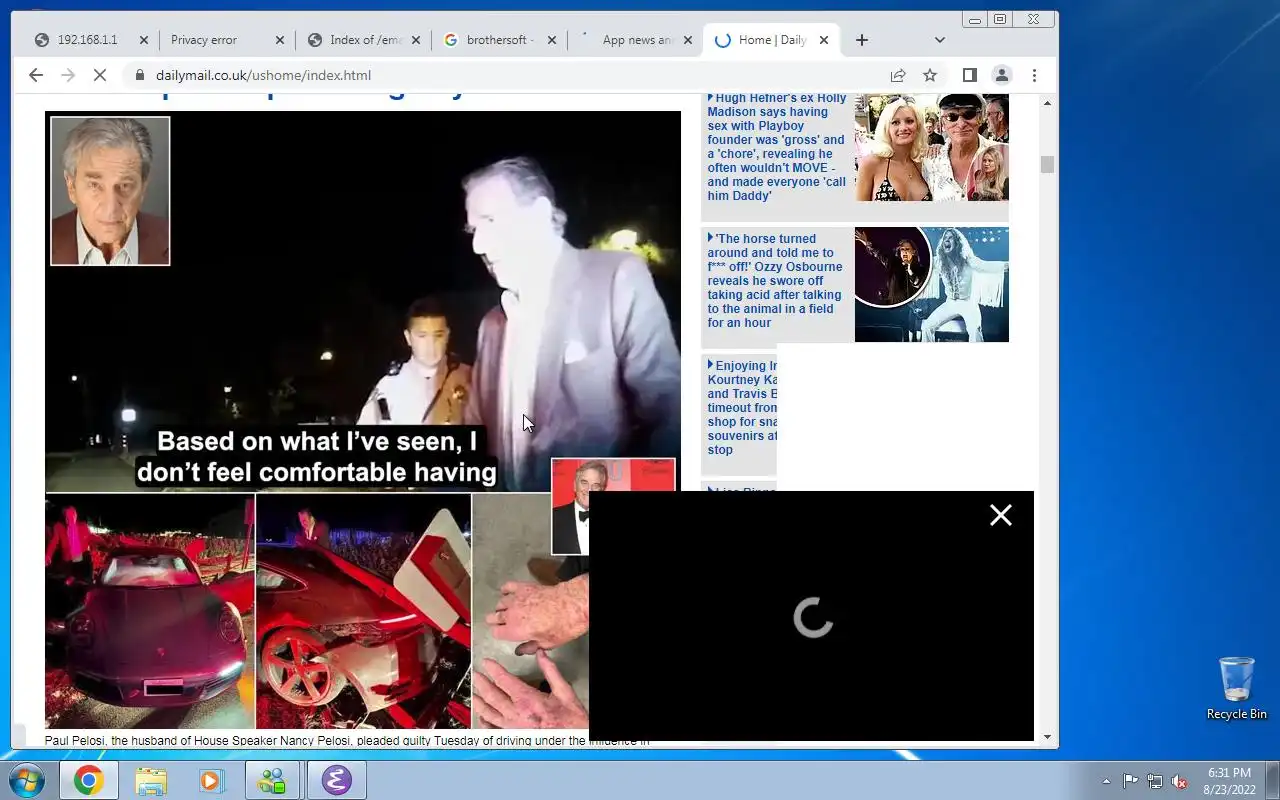1280x800 pixels.
Task: Switch to the Privacy error tab
Action: pos(204,40)
